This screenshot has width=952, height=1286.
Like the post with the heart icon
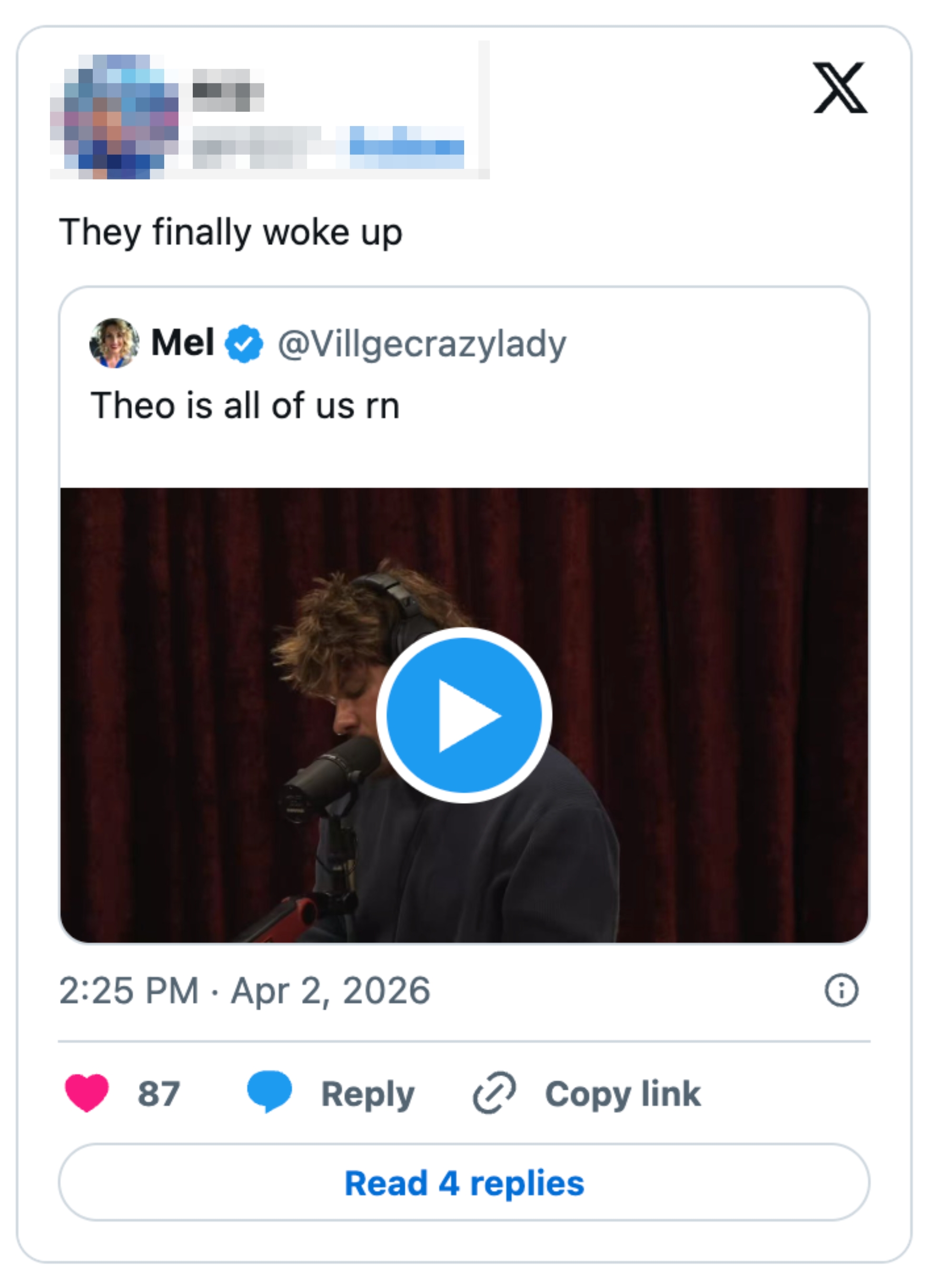click(87, 1092)
